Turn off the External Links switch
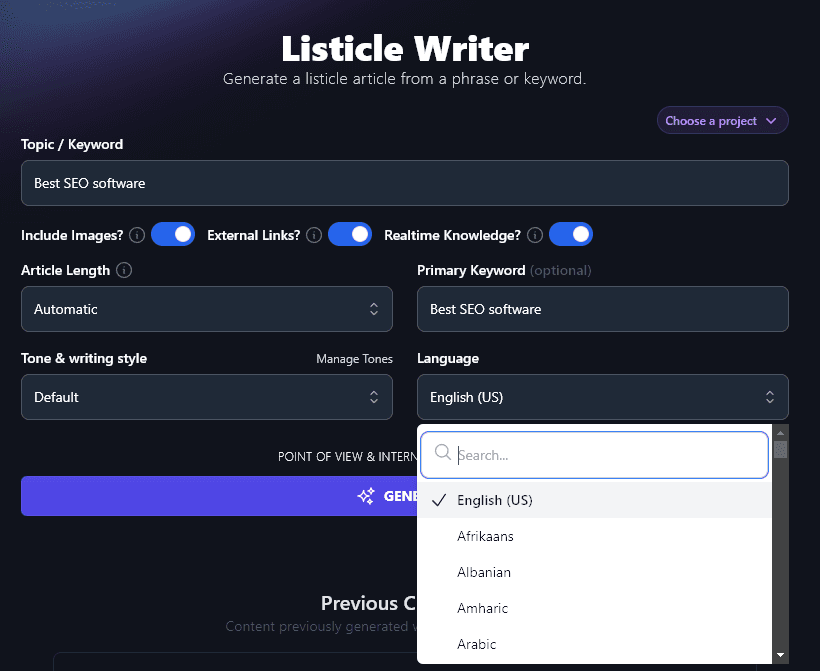Image resolution: width=820 pixels, height=671 pixels. click(350, 234)
